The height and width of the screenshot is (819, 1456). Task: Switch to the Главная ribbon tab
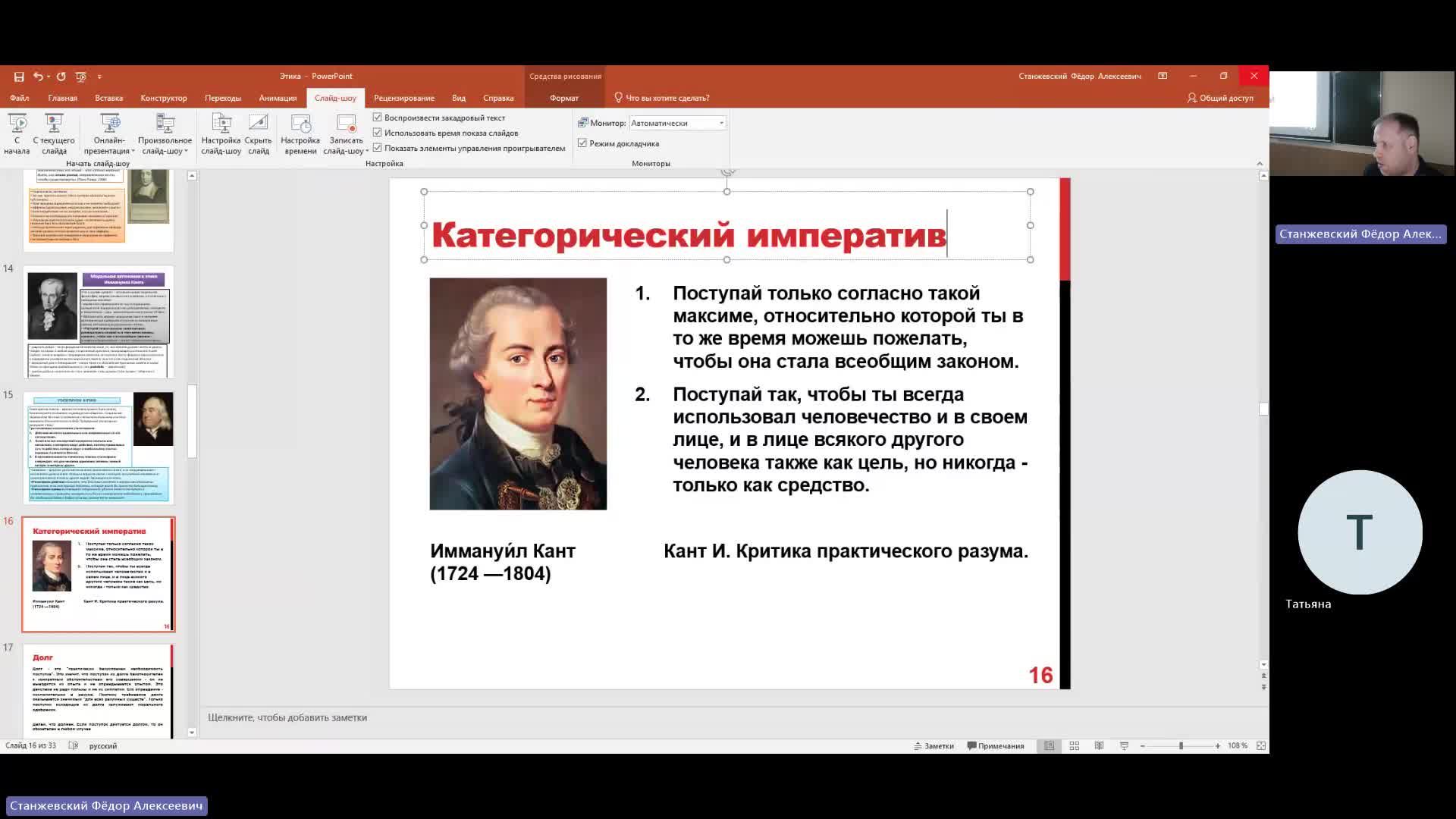pyautogui.click(x=62, y=98)
